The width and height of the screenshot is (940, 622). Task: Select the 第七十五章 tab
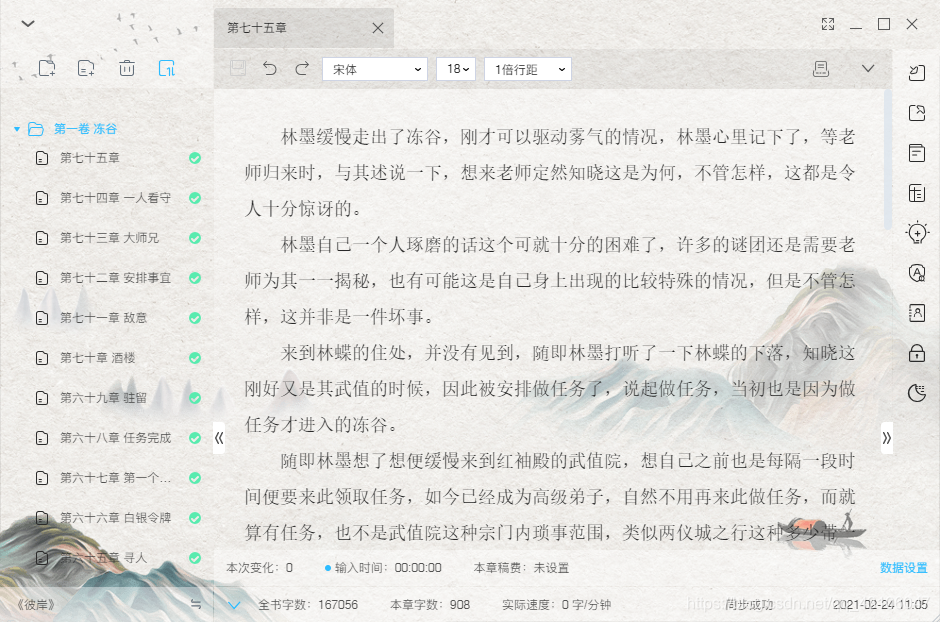coord(304,28)
